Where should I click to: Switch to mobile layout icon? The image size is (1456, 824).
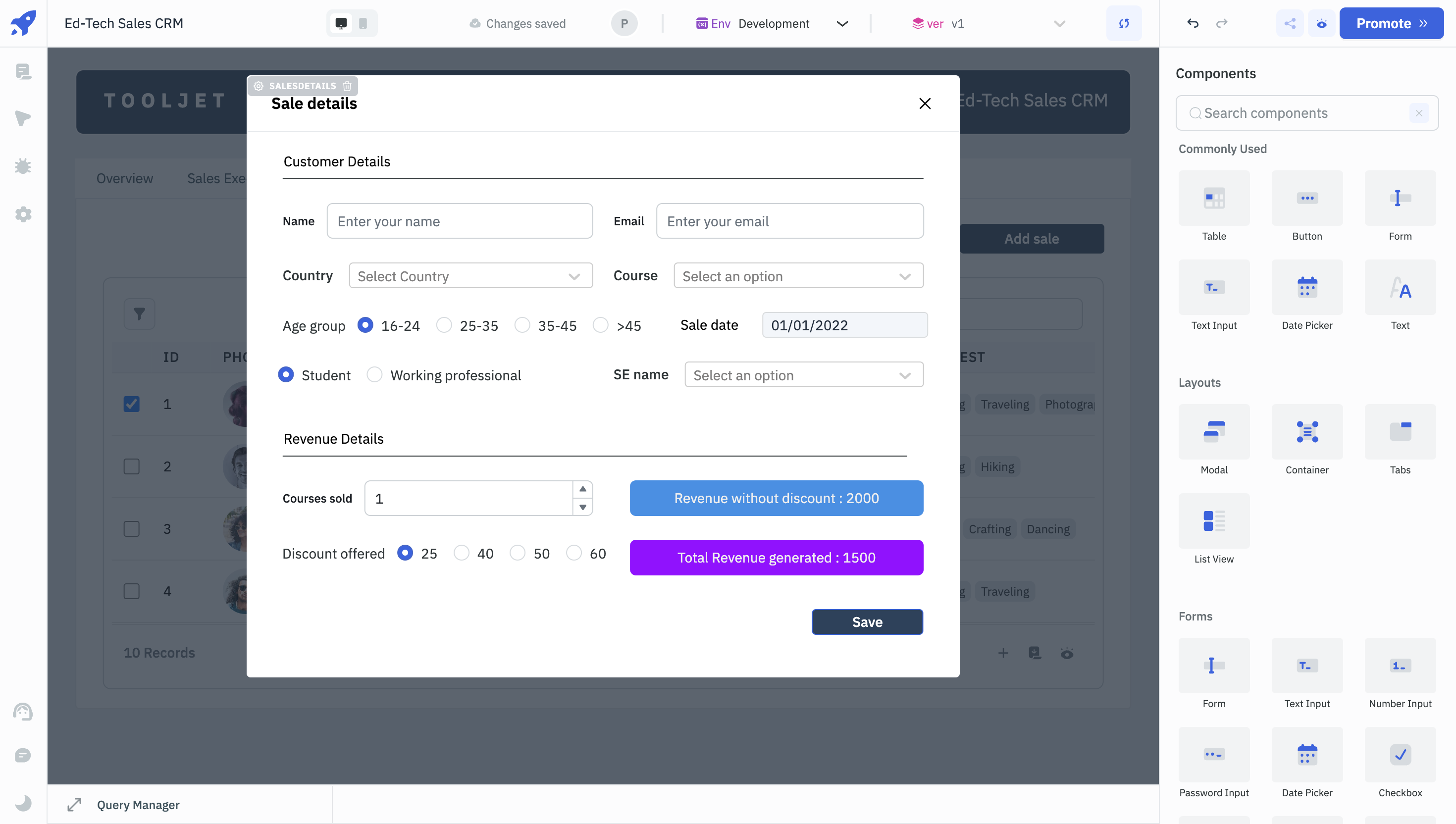[x=364, y=23]
